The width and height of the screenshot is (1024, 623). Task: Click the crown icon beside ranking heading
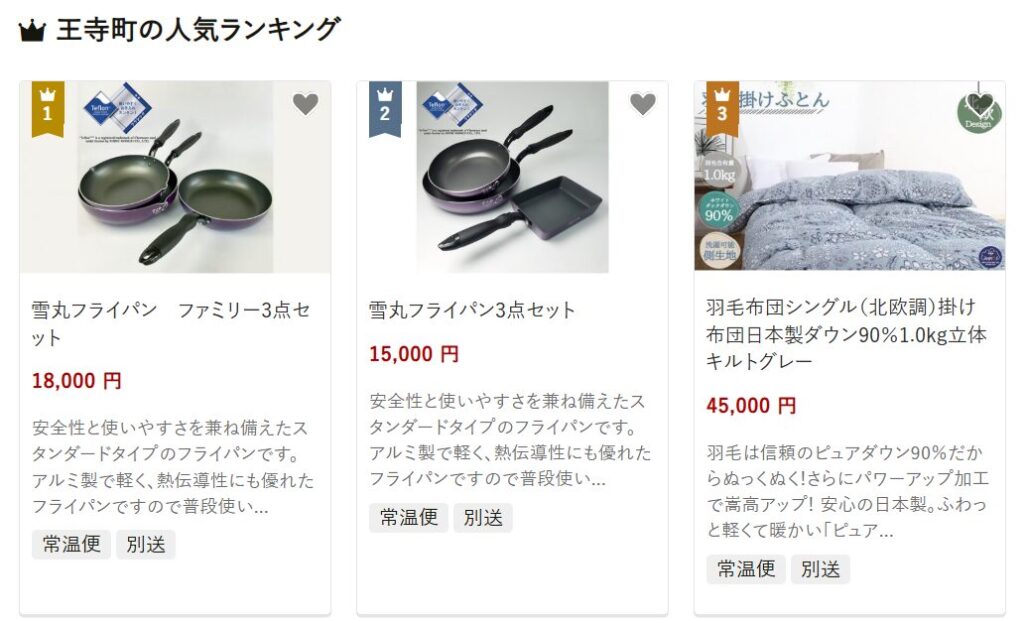[x=32, y=31]
